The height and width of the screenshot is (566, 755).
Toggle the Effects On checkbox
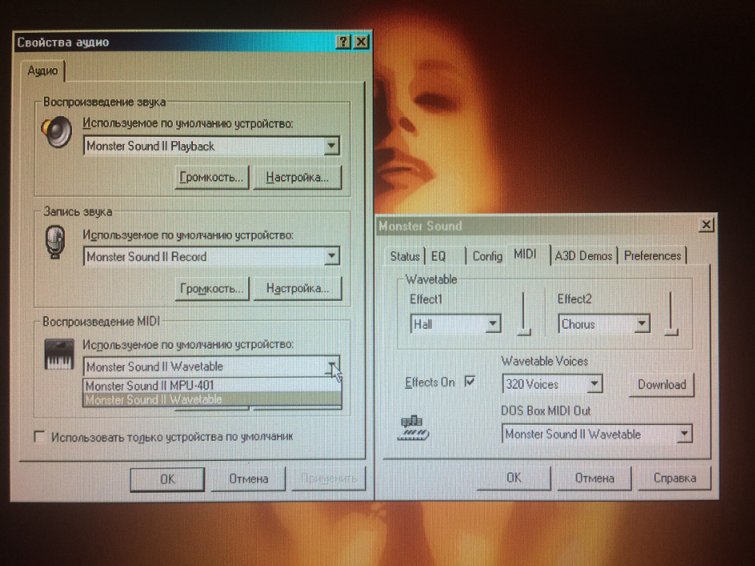470,382
